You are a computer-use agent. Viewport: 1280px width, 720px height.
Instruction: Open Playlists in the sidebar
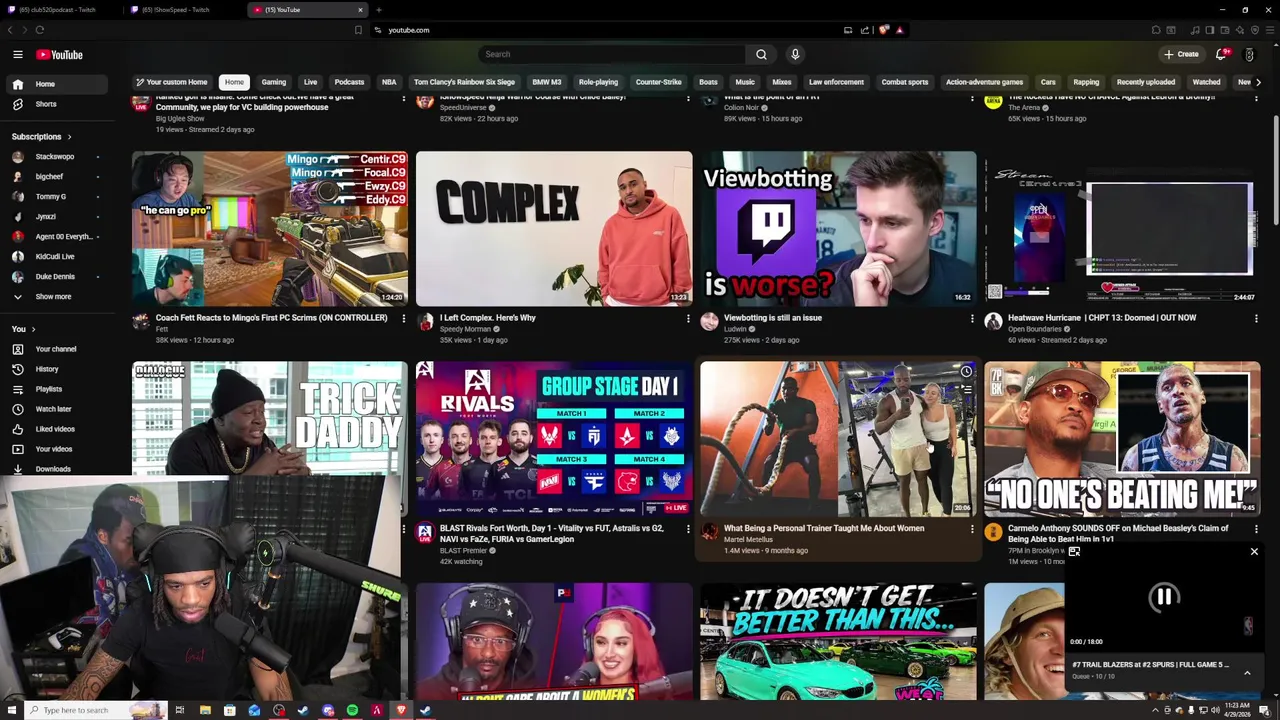56,389
